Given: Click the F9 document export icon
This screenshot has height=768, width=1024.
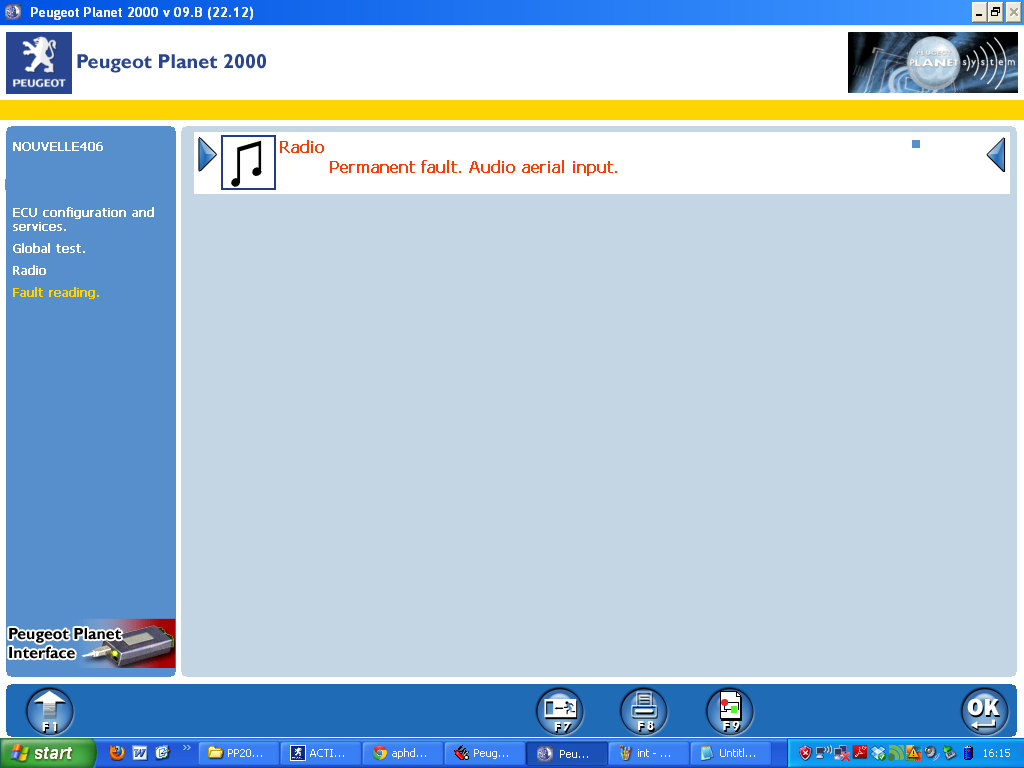Looking at the screenshot, I should (x=730, y=711).
